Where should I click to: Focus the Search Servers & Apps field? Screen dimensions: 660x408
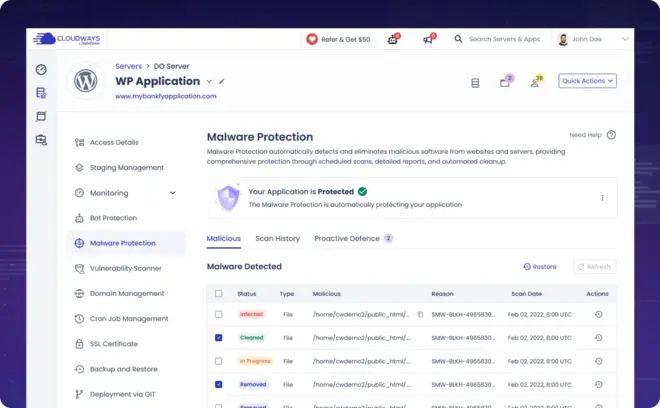[x=504, y=39]
